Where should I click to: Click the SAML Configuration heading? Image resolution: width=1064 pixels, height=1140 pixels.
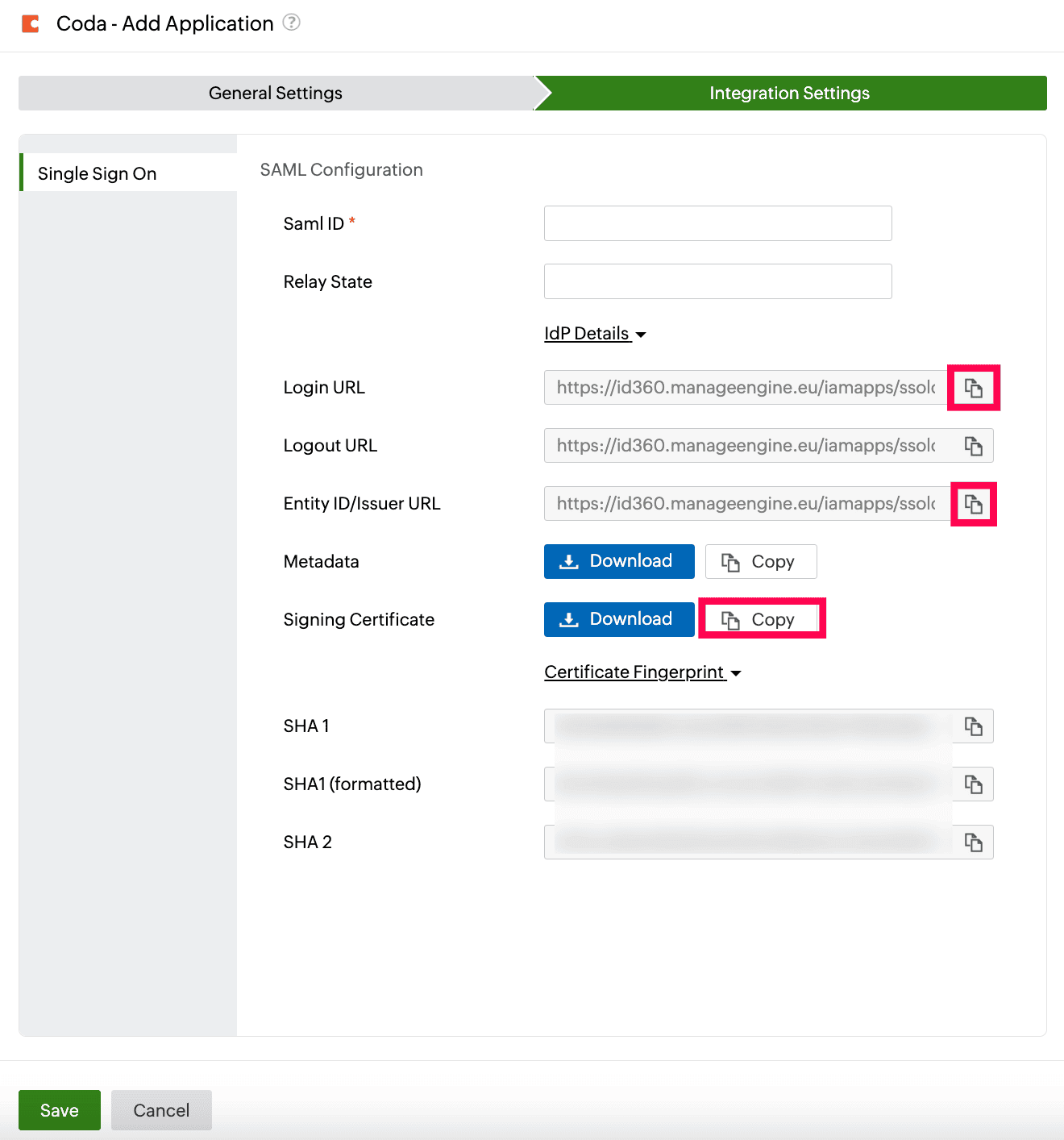click(x=341, y=170)
